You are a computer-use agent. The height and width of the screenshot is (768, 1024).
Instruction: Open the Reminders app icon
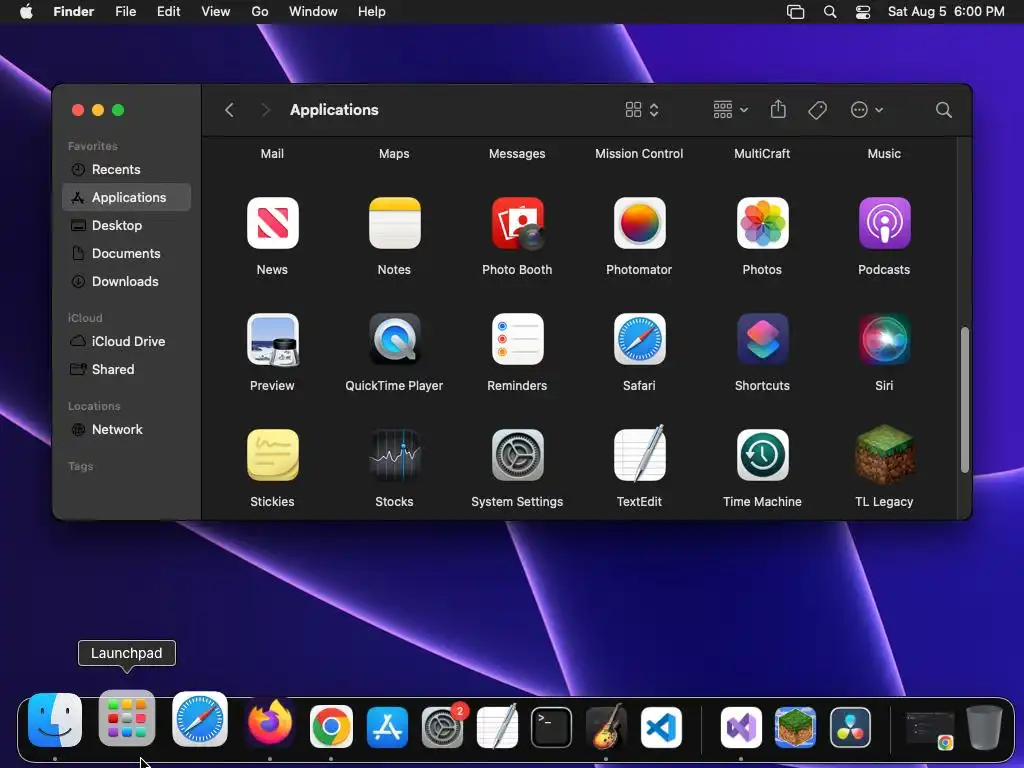[x=517, y=340]
